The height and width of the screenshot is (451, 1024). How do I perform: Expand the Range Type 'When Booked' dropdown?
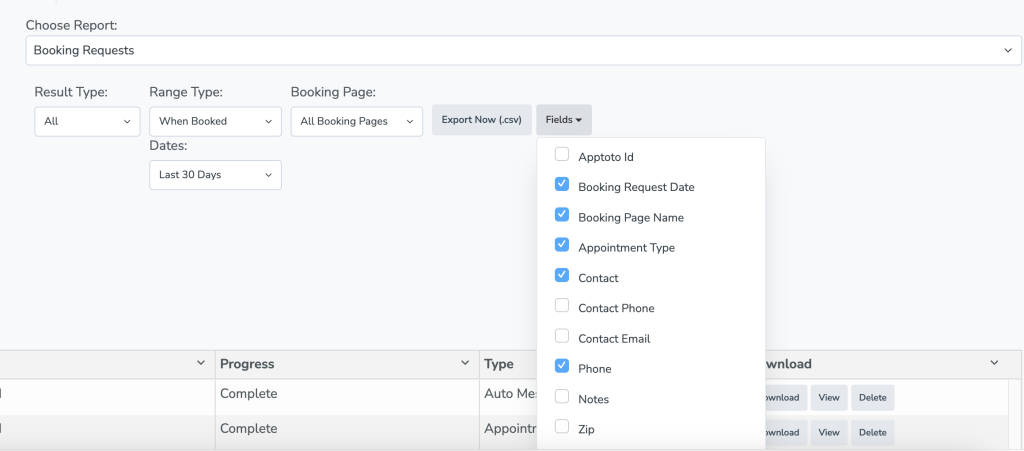tap(215, 121)
